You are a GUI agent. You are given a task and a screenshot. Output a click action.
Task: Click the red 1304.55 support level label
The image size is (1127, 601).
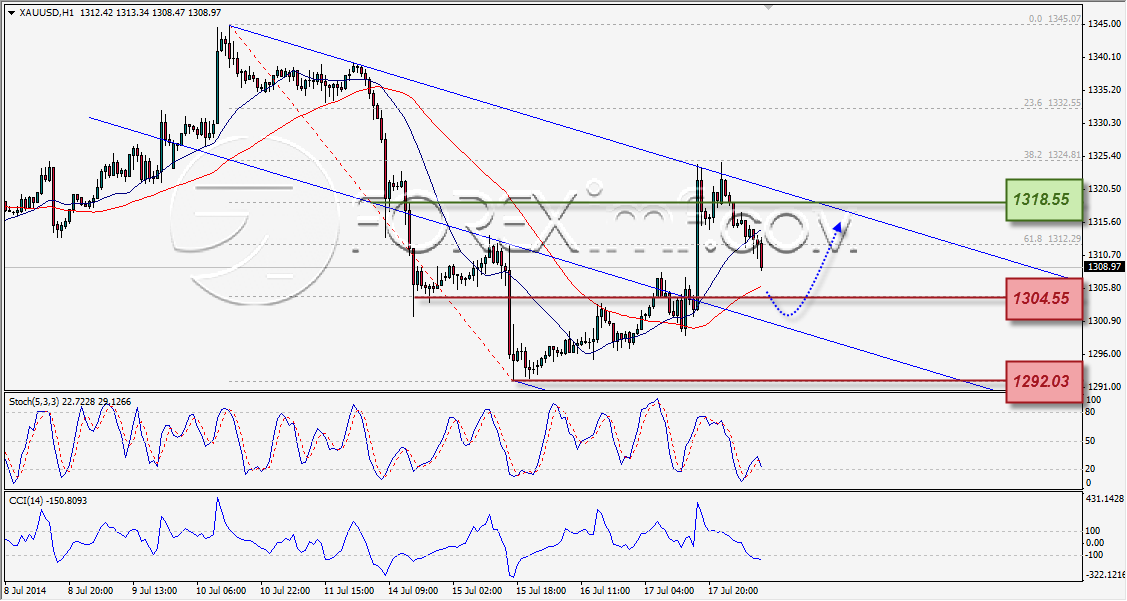1046,299
